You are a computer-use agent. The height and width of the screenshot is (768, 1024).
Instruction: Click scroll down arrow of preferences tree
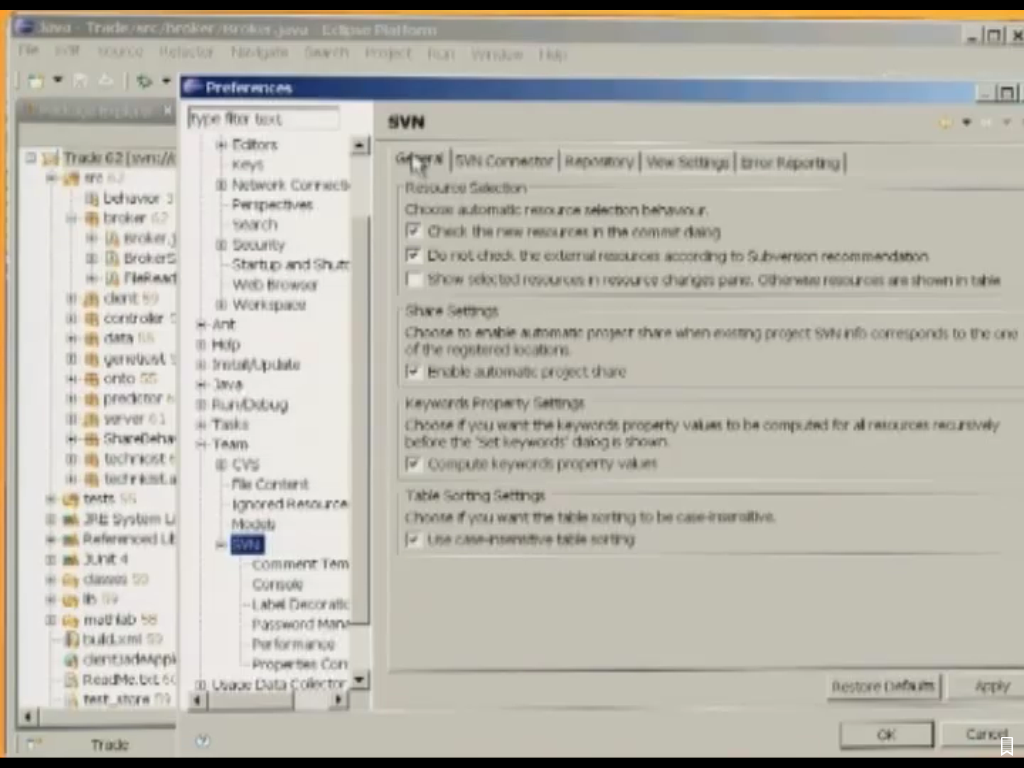click(x=360, y=680)
